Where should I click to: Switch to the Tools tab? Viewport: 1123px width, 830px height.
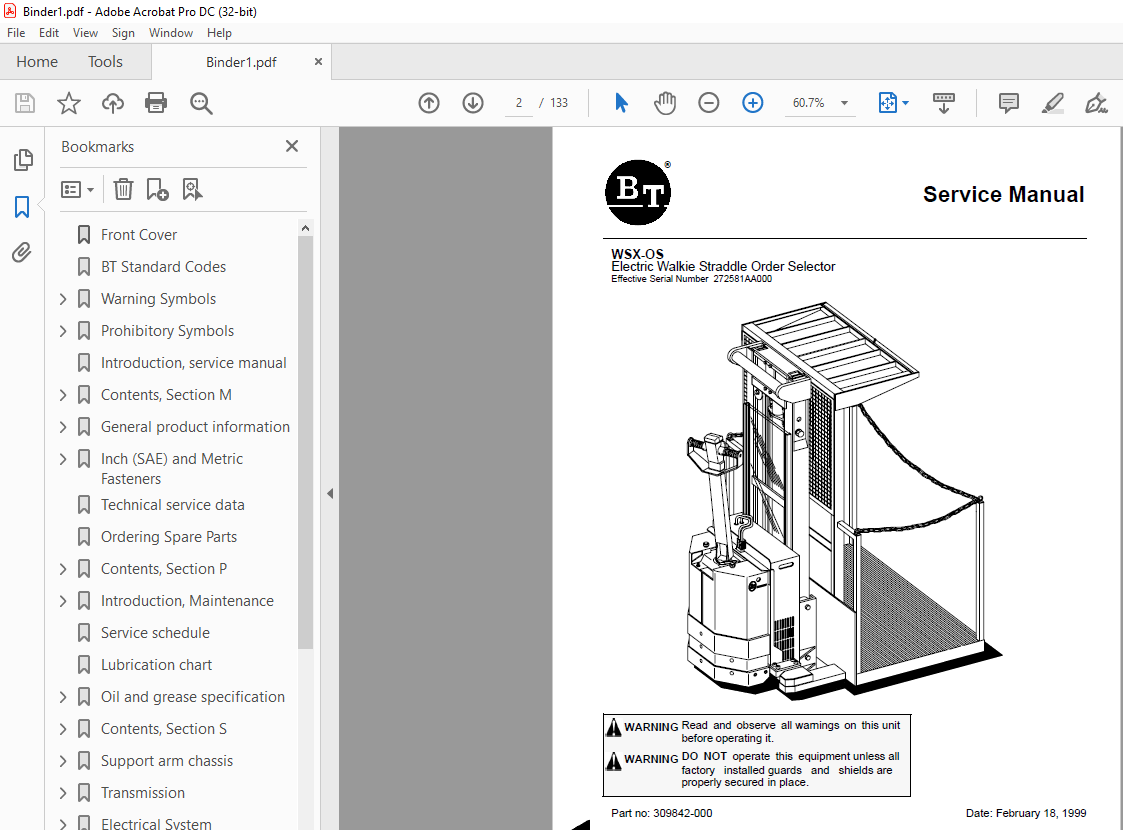coord(105,62)
